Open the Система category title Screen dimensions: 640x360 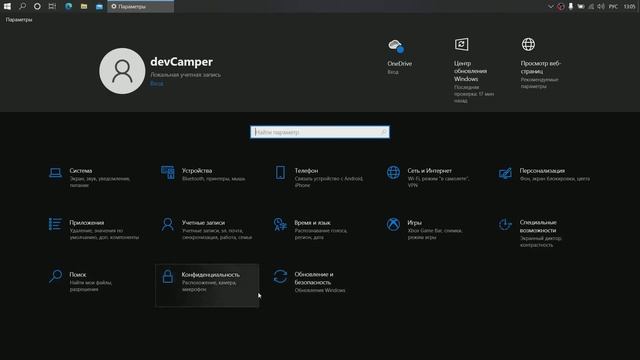click(x=81, y=171)
